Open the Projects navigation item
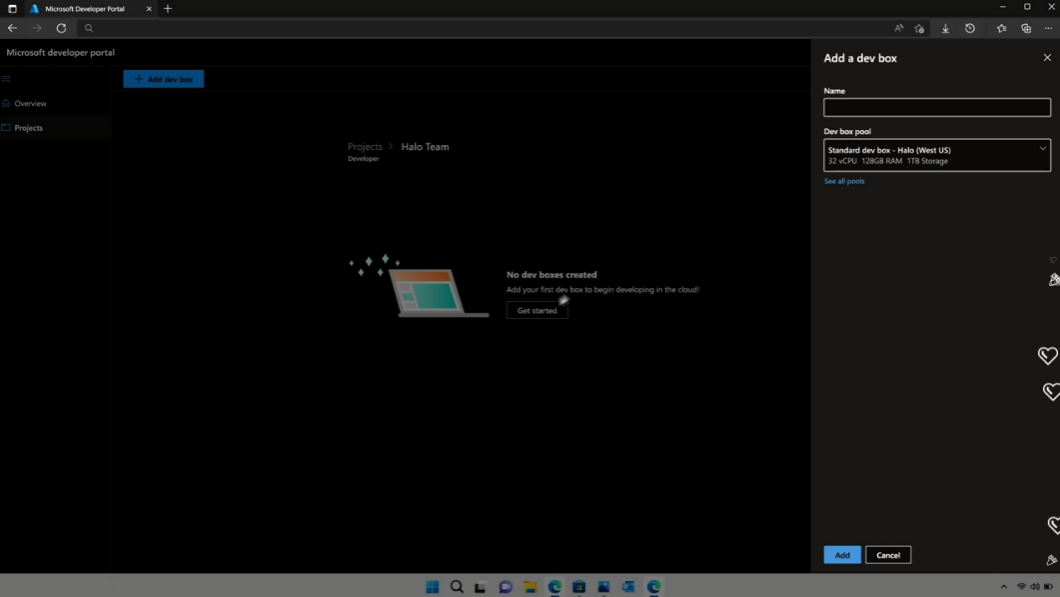This screenshot has width=1060, height=597. pyautogui.click(x=55, y=128)
